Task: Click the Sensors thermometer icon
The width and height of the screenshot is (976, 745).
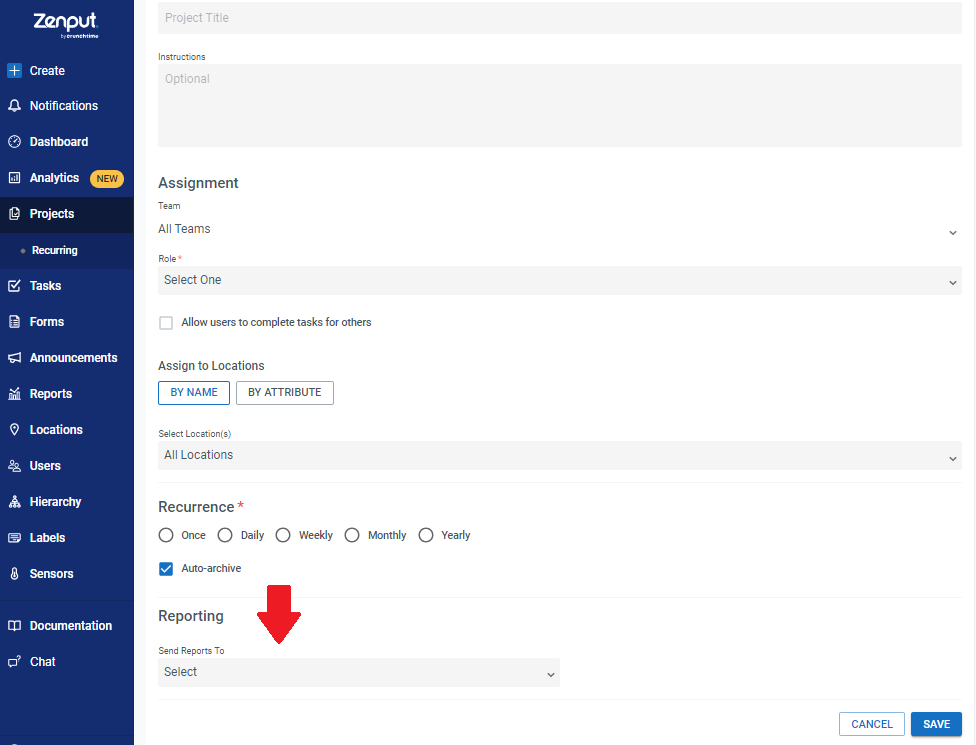Action: 14,574
